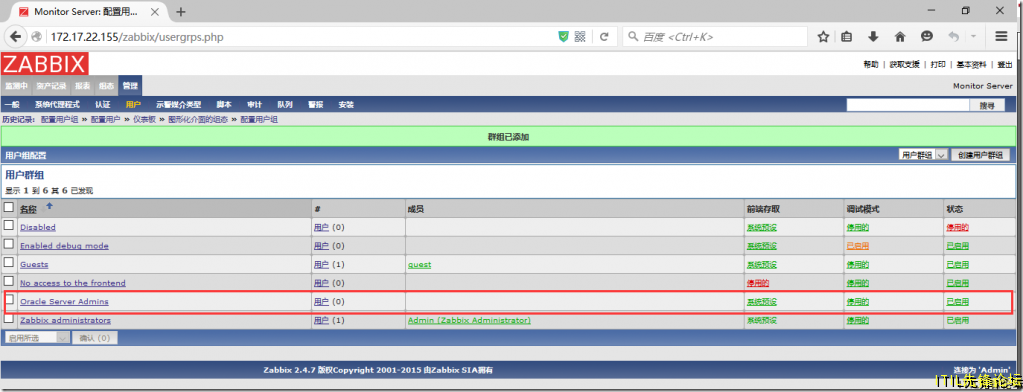1023x392 pixels.
Task: Open the 用户群组 dropdown selector
Action: tap(922, 155)
